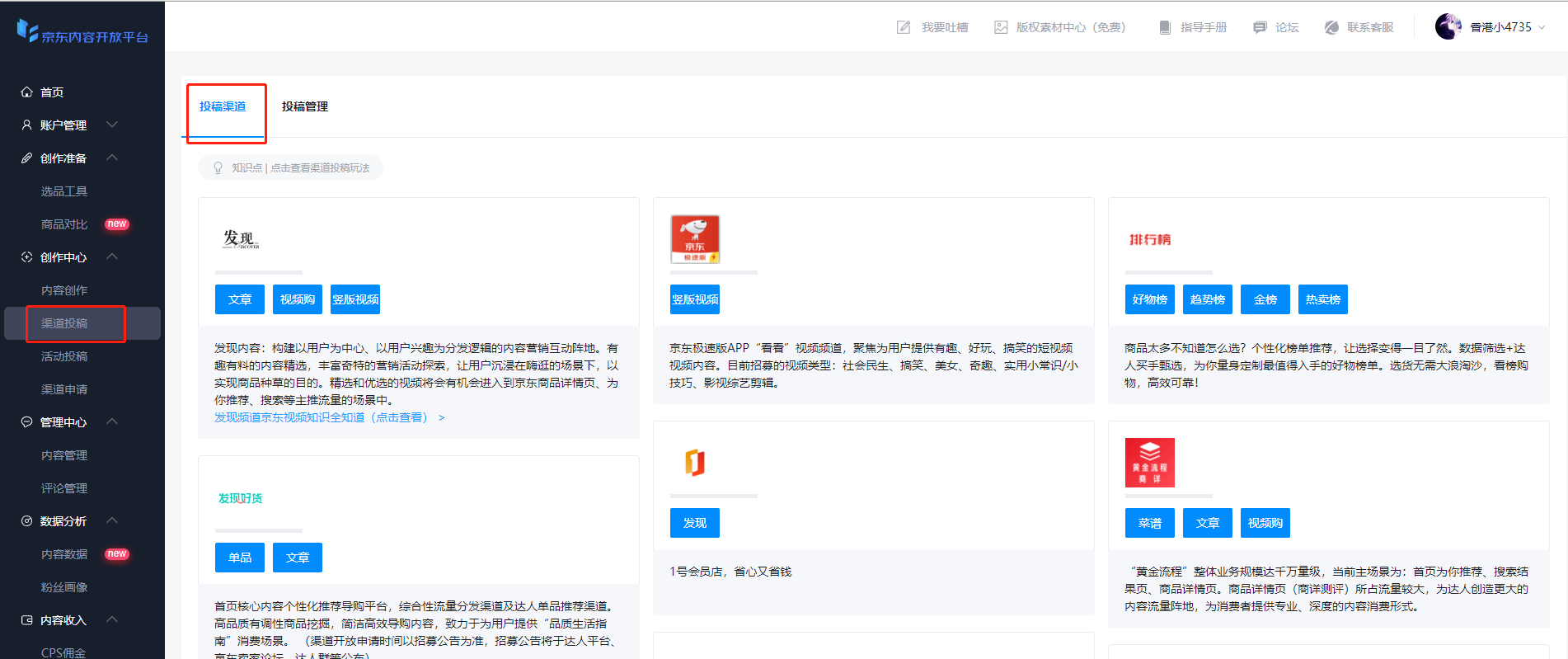Screen dimensions: 1568x659
Task: Open the 版权素材中心（免费）link
Action: [x=1071, y=27]
